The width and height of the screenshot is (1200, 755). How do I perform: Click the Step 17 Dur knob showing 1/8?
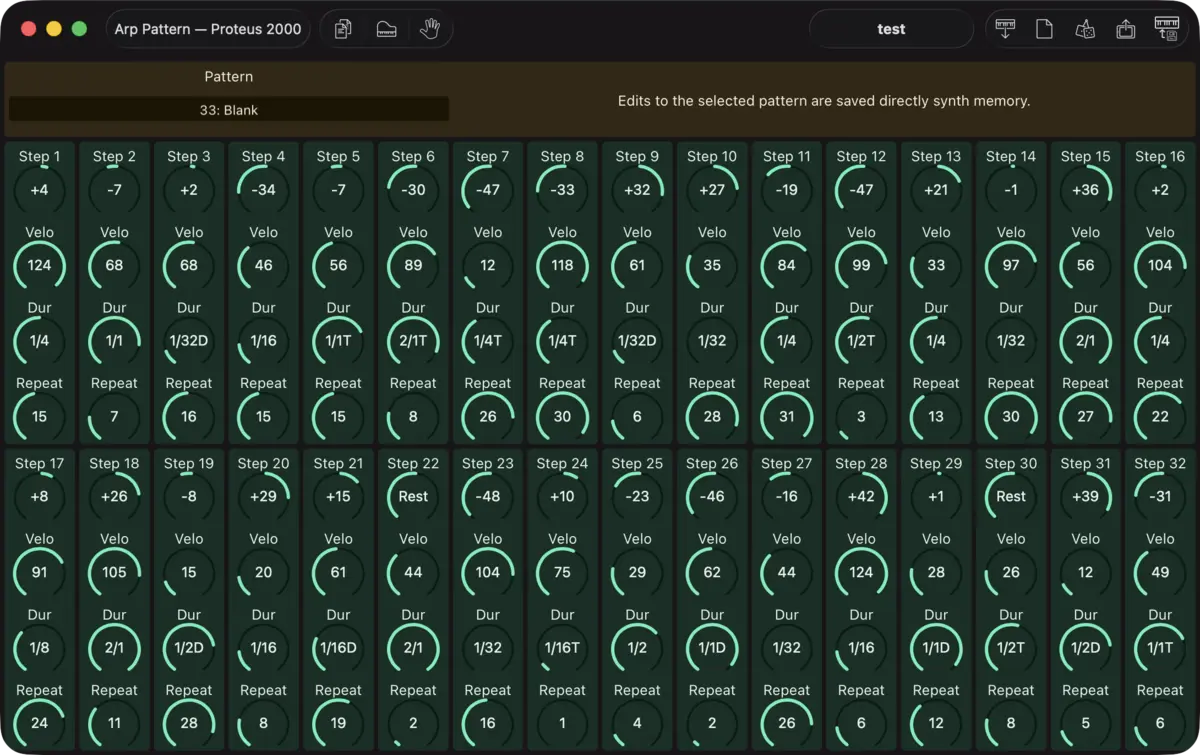[39, 648]
